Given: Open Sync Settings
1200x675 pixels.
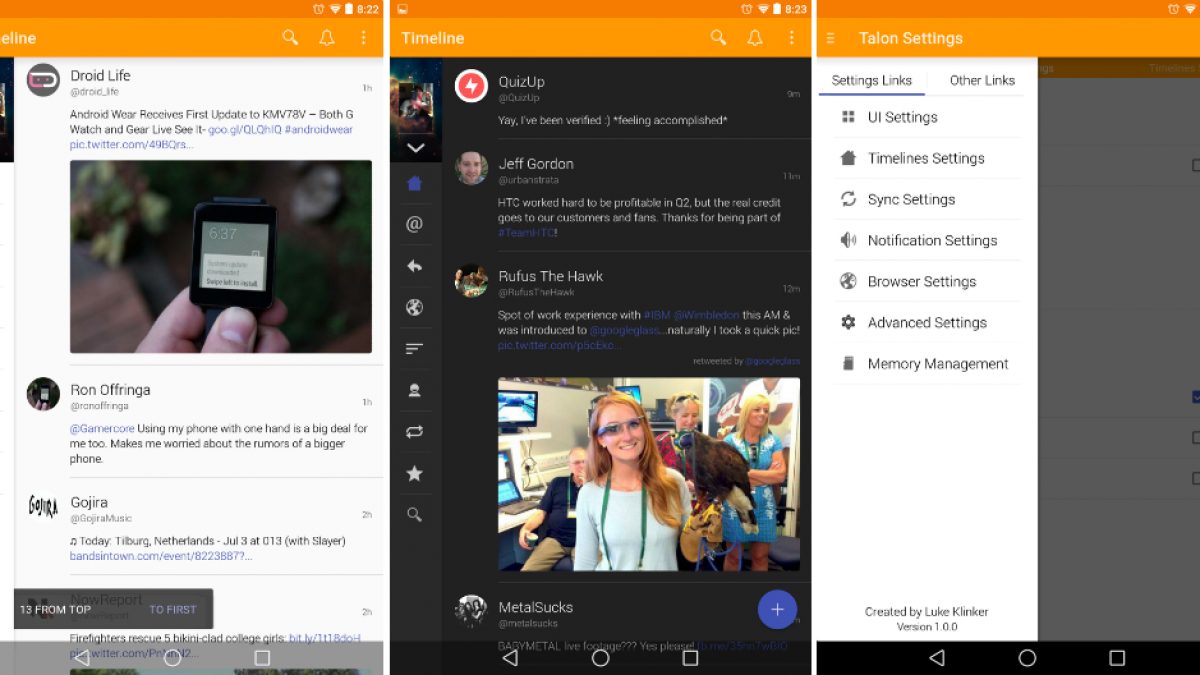Looking at the screenshot, I should tap(928, 199).
